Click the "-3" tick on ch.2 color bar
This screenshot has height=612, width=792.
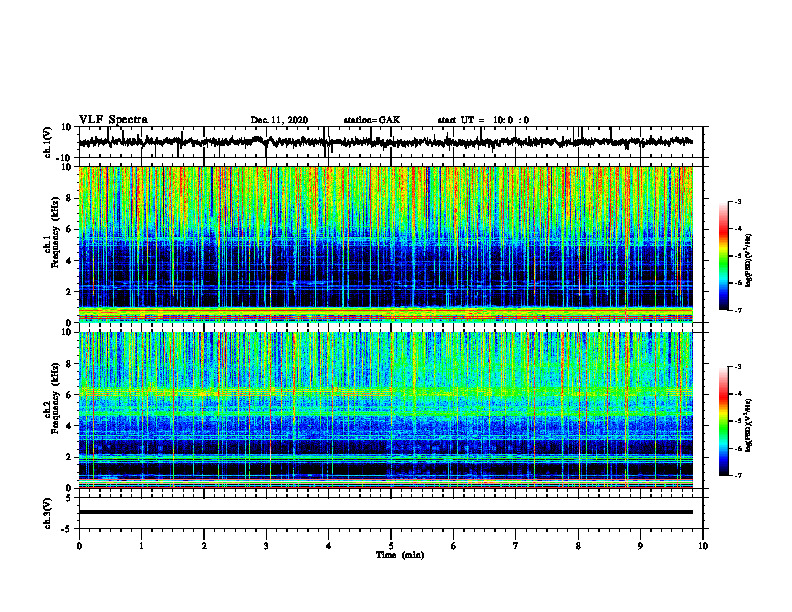tap(738, 367)
